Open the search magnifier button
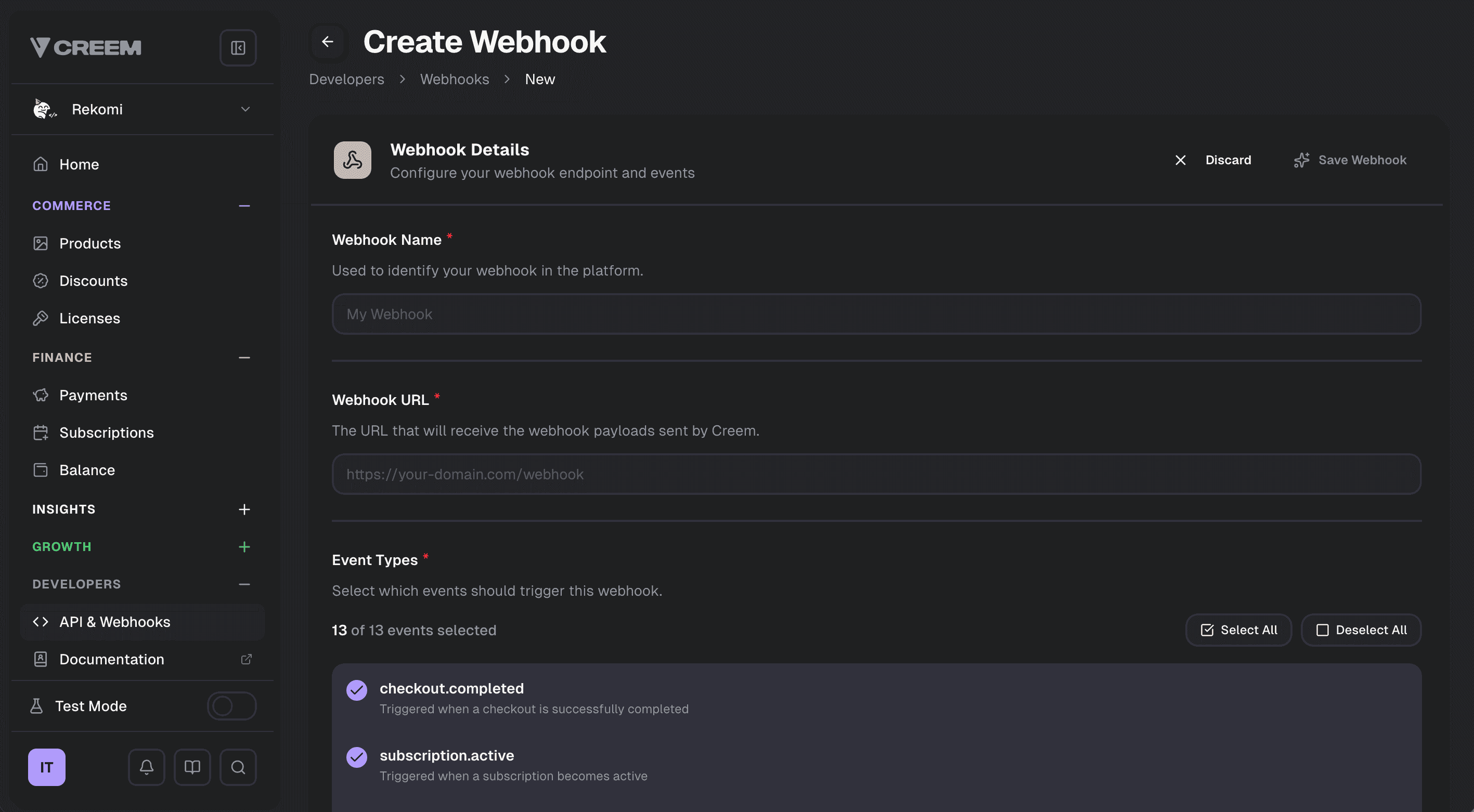The height and width of the screenshot is (812, 1474). click(238, 767)
